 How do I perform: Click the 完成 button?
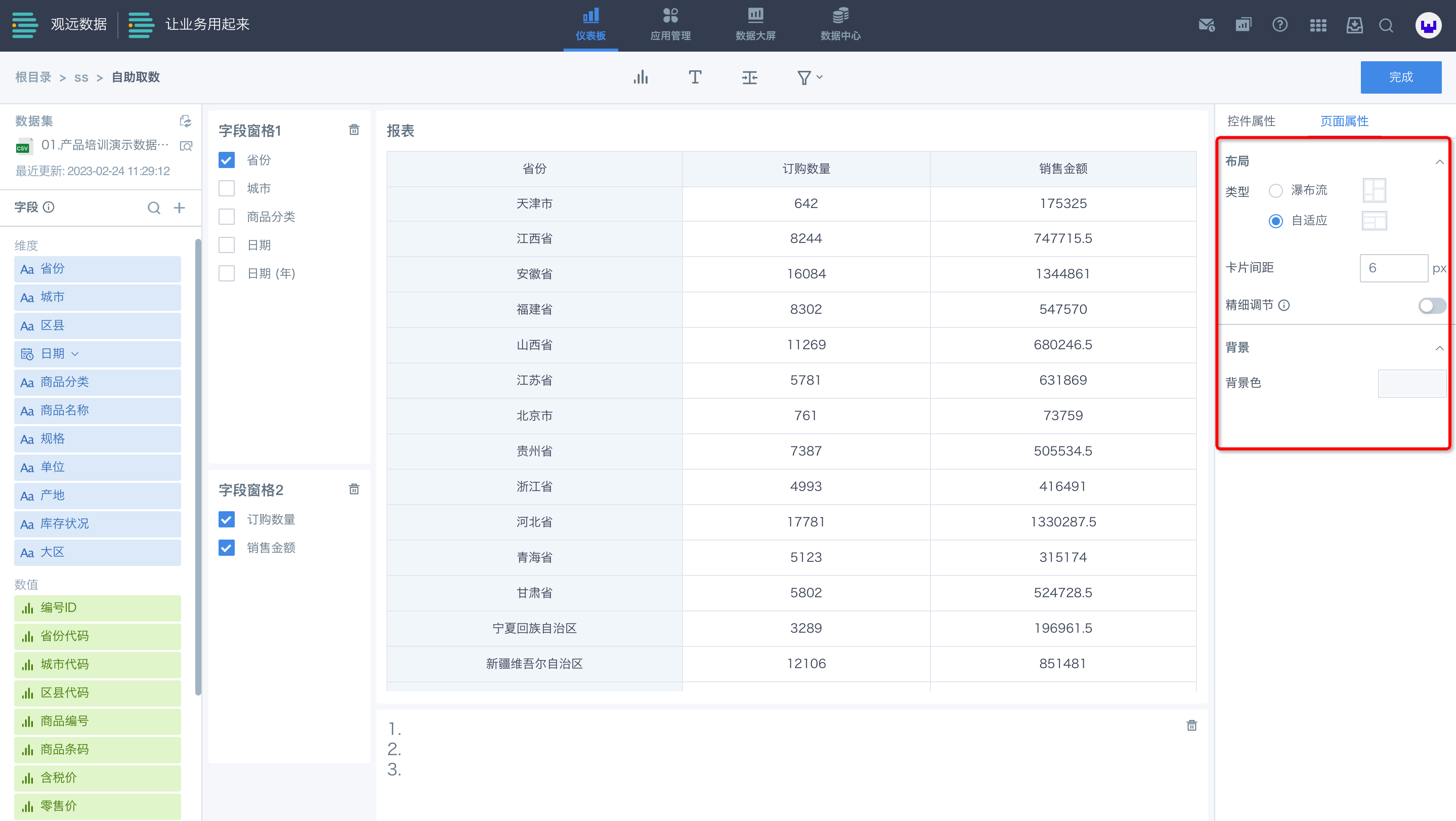click(1400, 77)
